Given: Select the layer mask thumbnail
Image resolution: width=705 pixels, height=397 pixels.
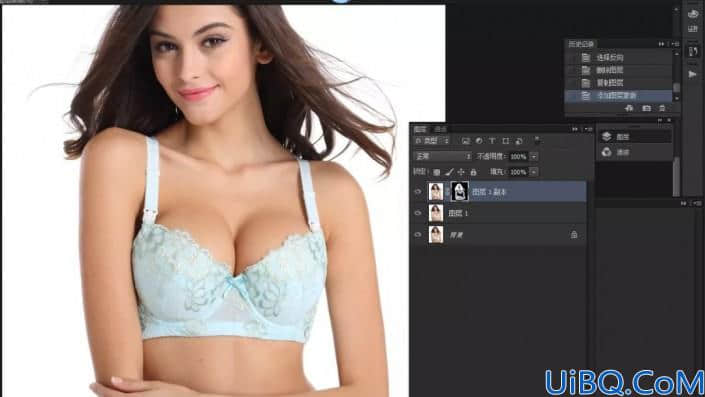Looking at the screenshot, I should 460,192.
